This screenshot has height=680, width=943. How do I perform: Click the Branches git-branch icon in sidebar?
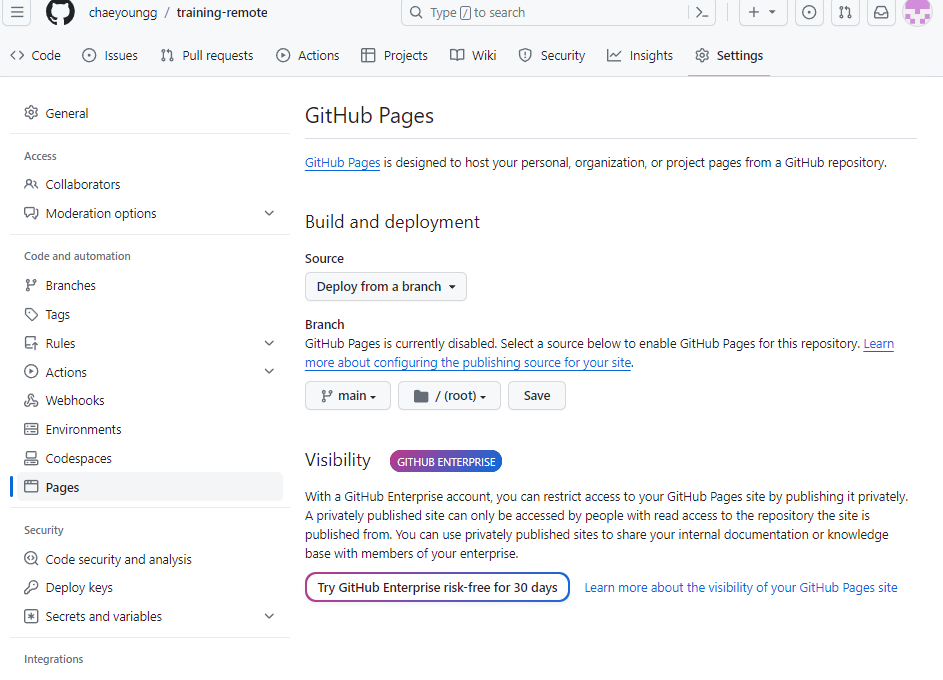coord(31,285)
